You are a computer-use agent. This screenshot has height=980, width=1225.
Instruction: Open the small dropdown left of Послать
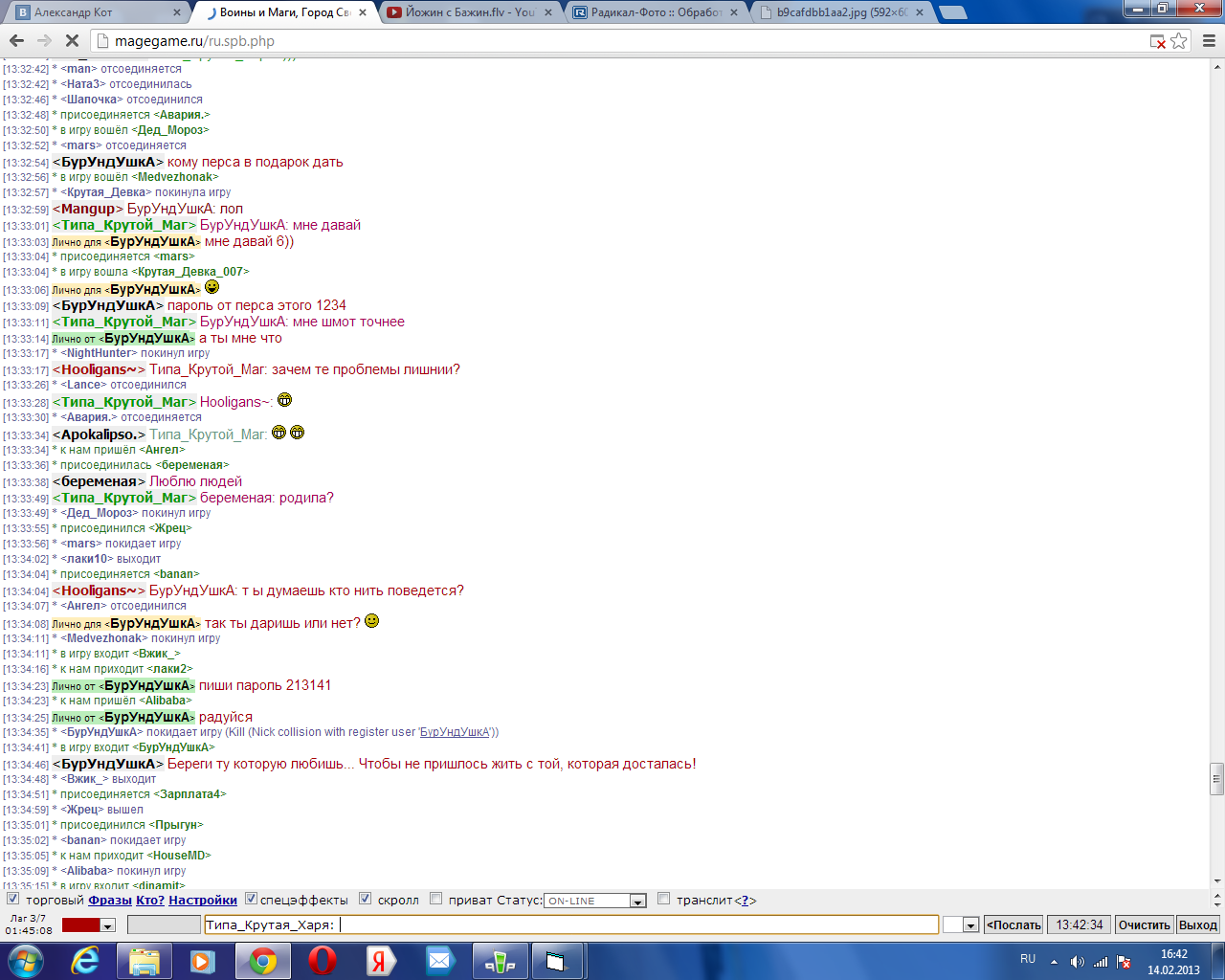pos(970,925)
